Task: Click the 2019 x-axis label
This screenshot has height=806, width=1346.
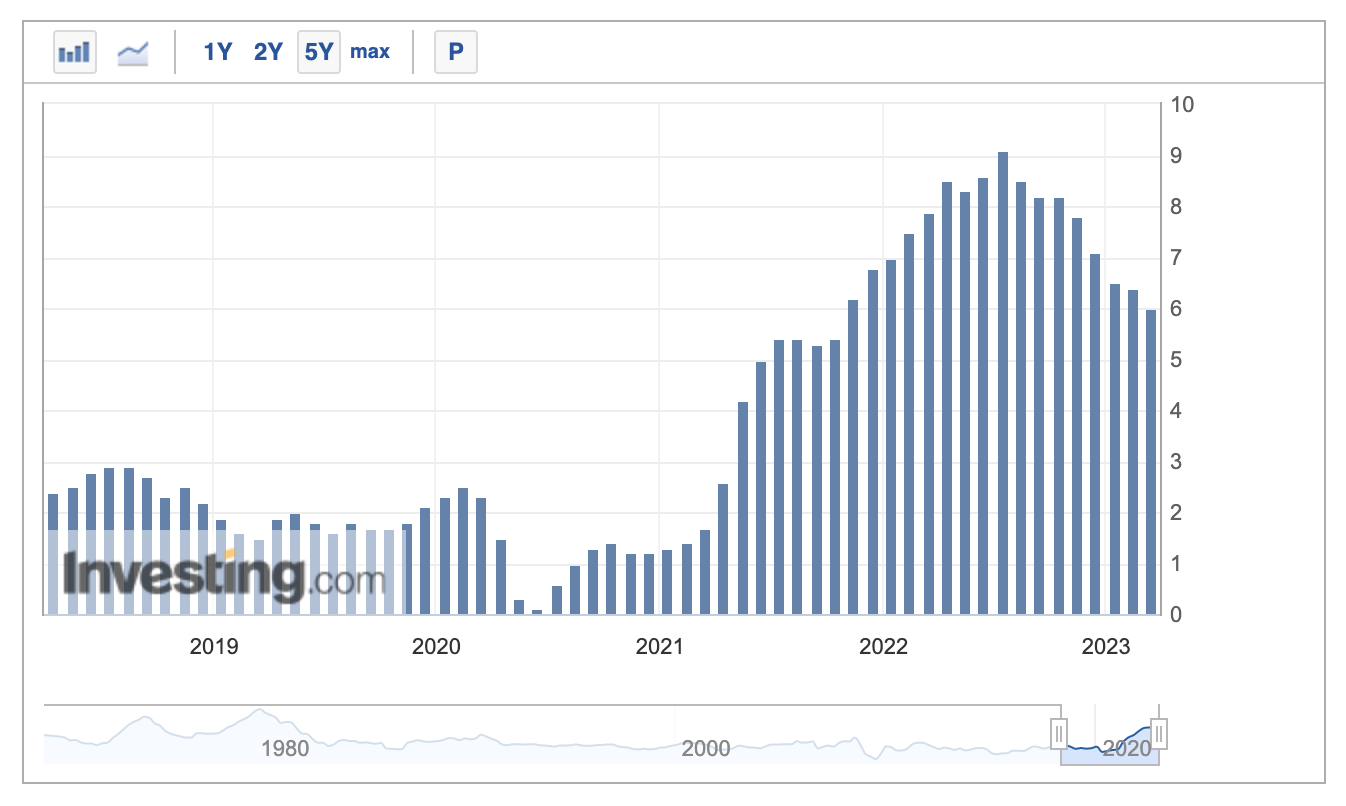Action: pos(214,647)
